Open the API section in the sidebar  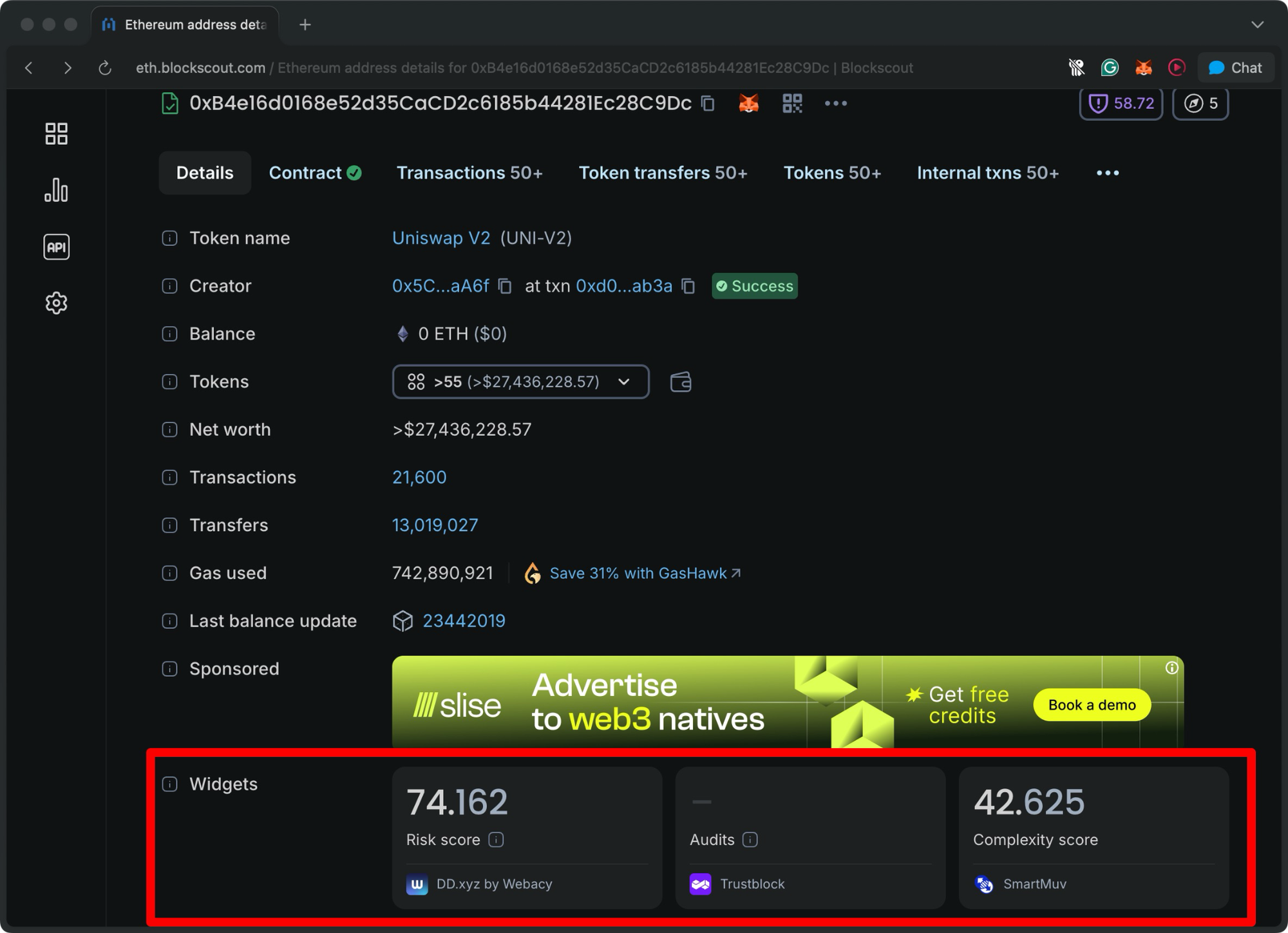point(56,247)
